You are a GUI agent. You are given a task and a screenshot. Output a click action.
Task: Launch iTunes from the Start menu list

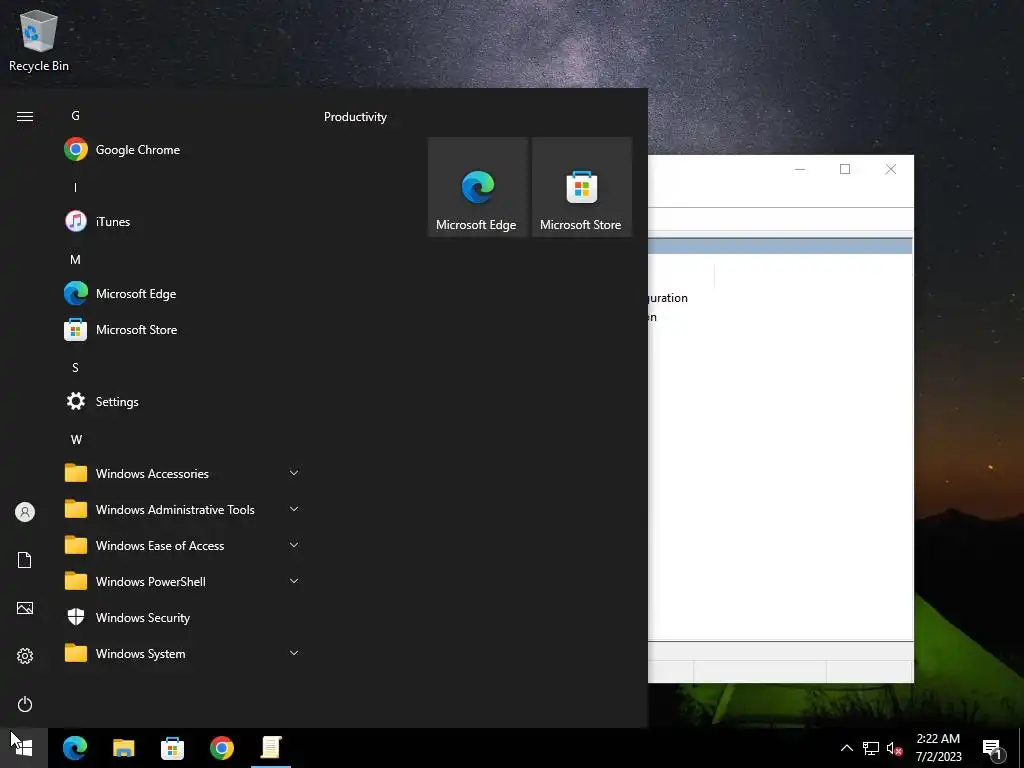point(180,221)
